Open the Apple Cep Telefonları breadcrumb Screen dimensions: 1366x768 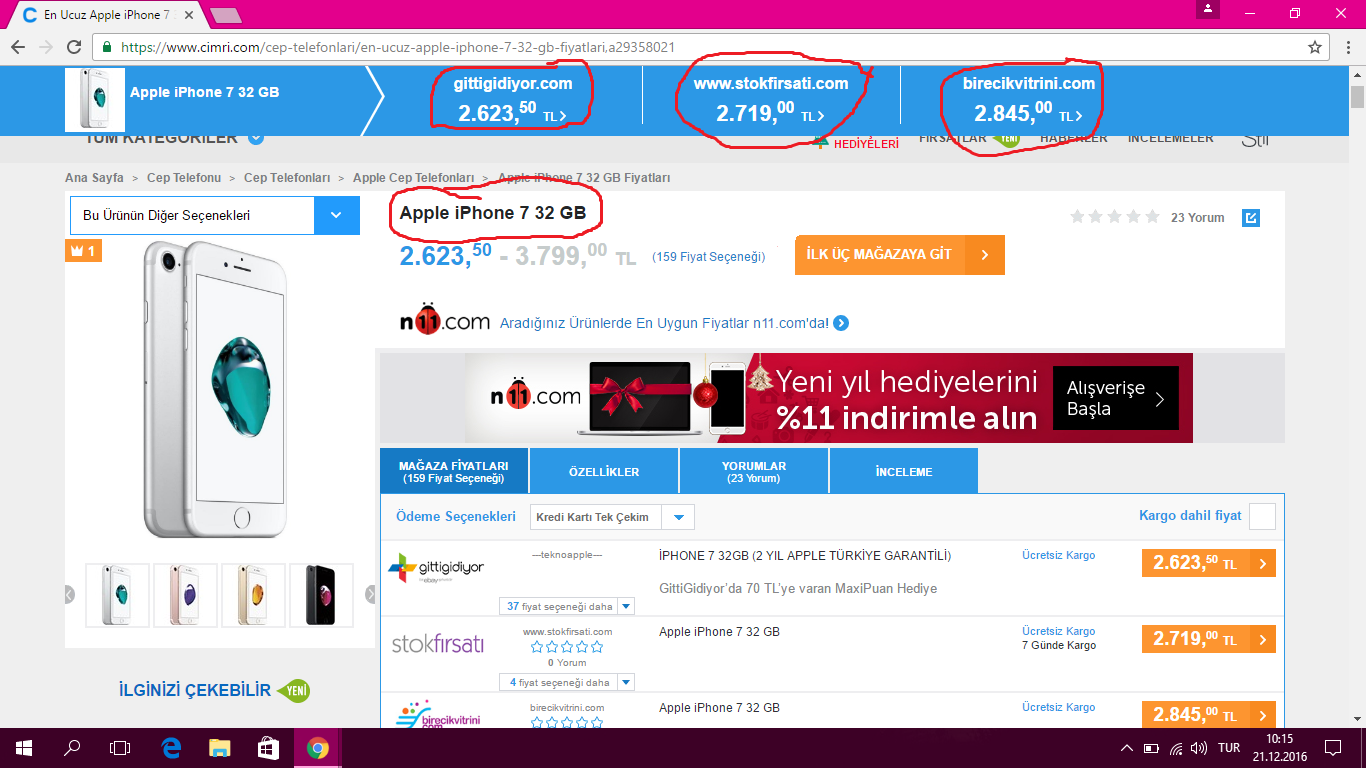414,177
